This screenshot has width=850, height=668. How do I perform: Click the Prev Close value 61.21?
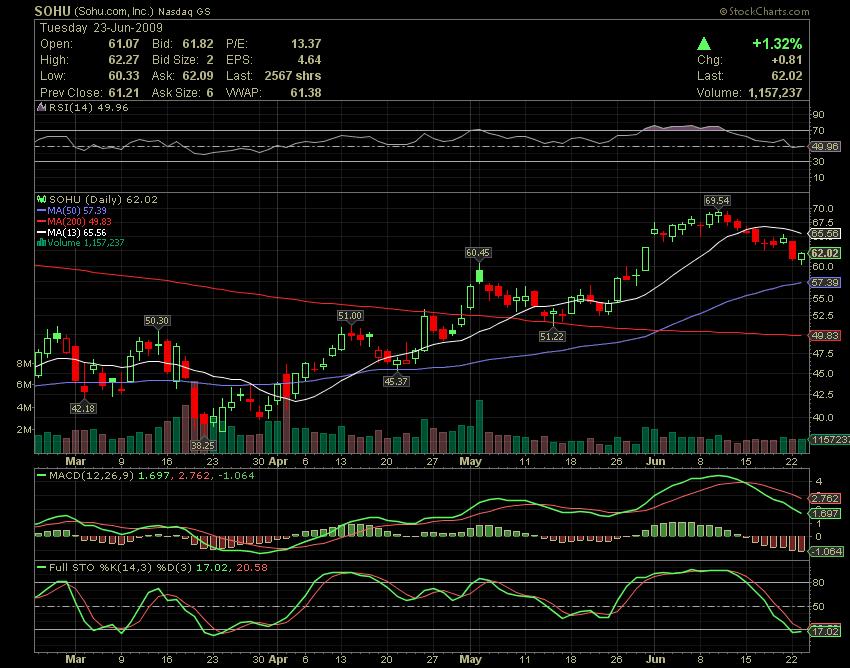point(124,93)
